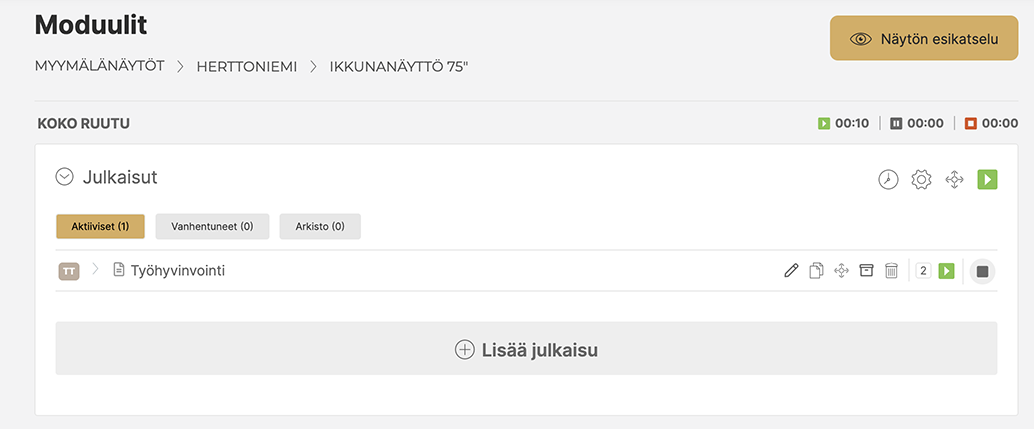1034x429 pixels.
Task: Go to HERTTONIEMI in the breadcrumb
Action: pyautogui.click(x=247, y=67)
